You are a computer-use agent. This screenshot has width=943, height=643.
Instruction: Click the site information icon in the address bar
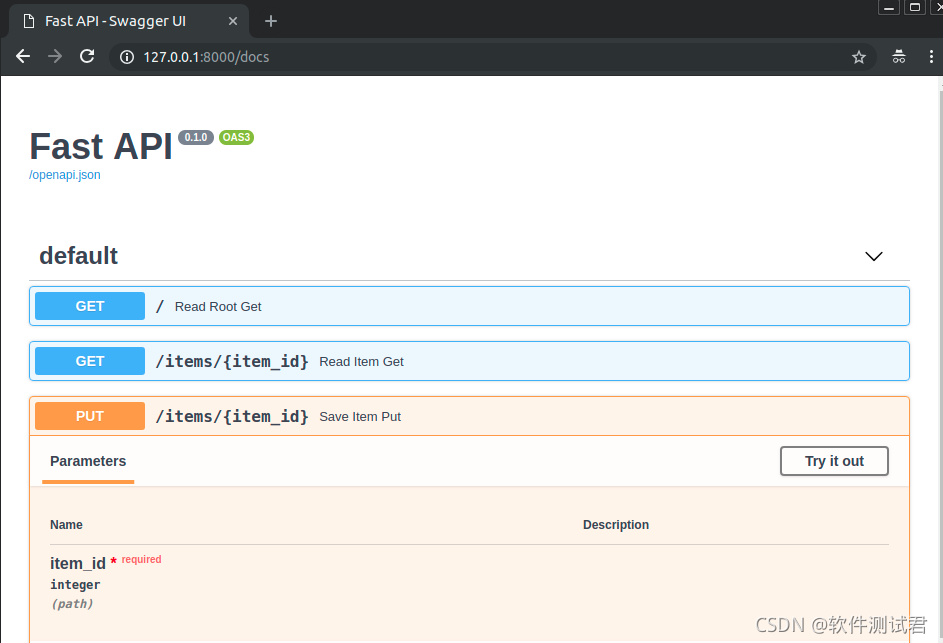(127, 57)
